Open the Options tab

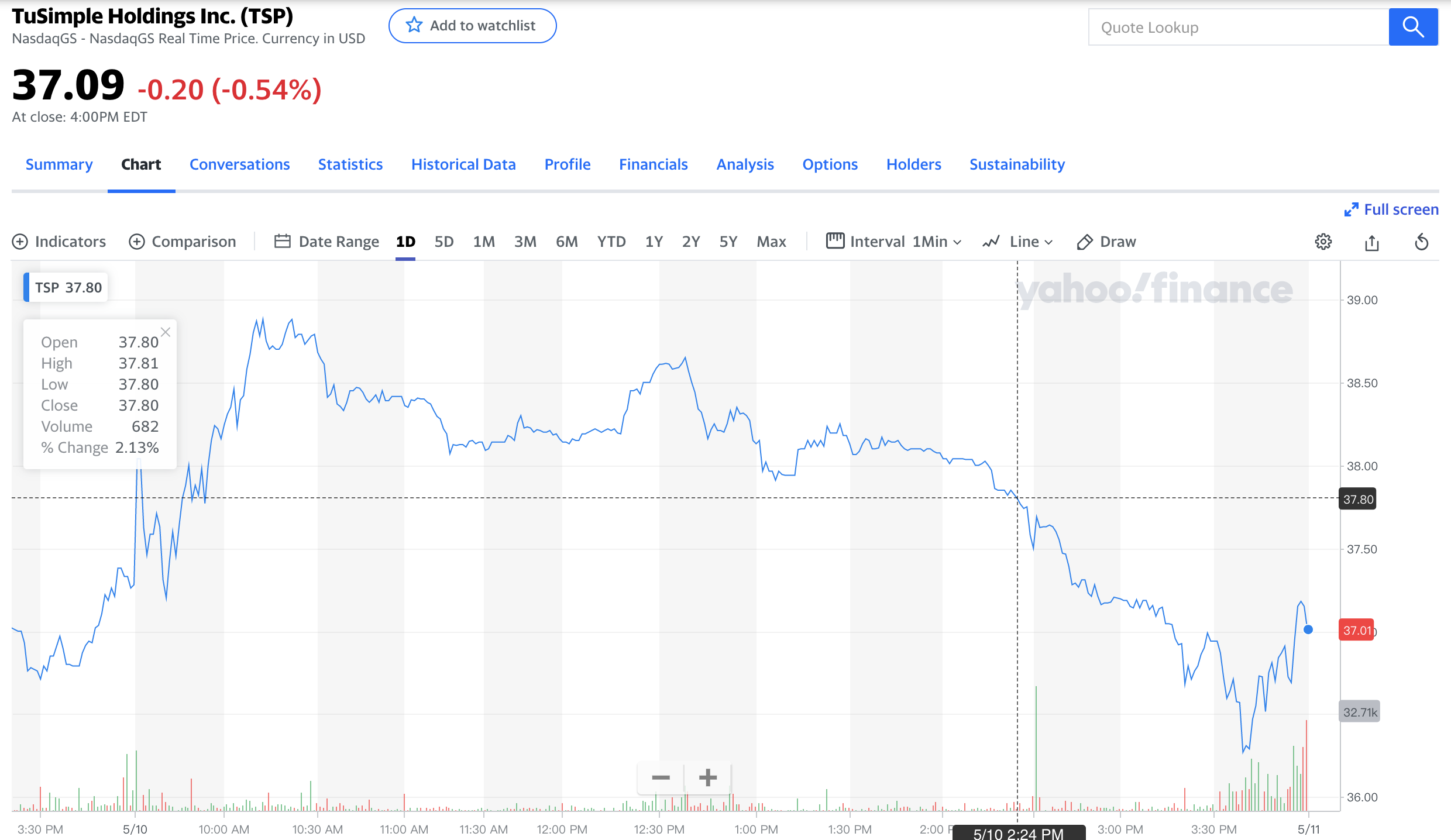[830, 164]
